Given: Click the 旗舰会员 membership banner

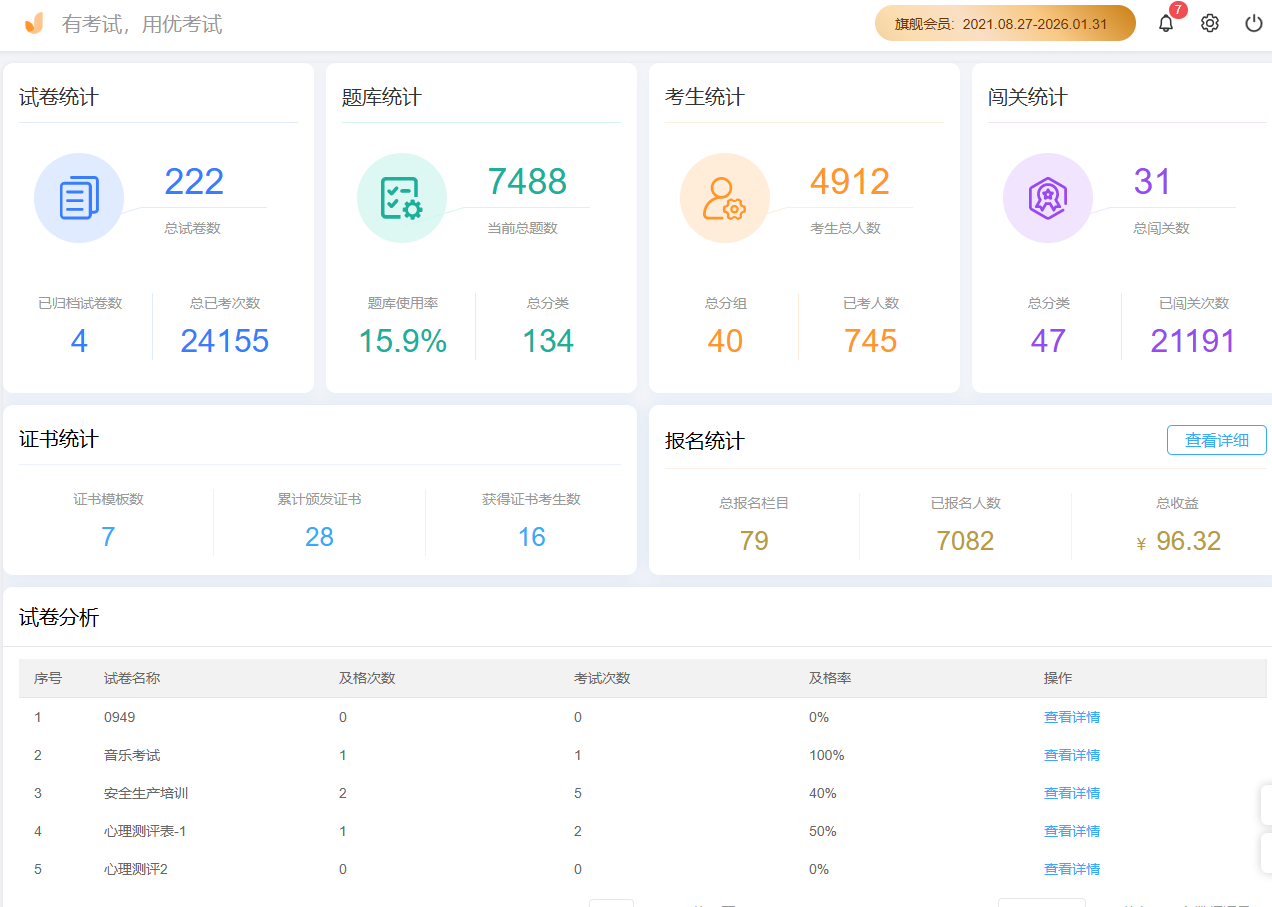Looking at the screenshot, I should point(1004,22).
